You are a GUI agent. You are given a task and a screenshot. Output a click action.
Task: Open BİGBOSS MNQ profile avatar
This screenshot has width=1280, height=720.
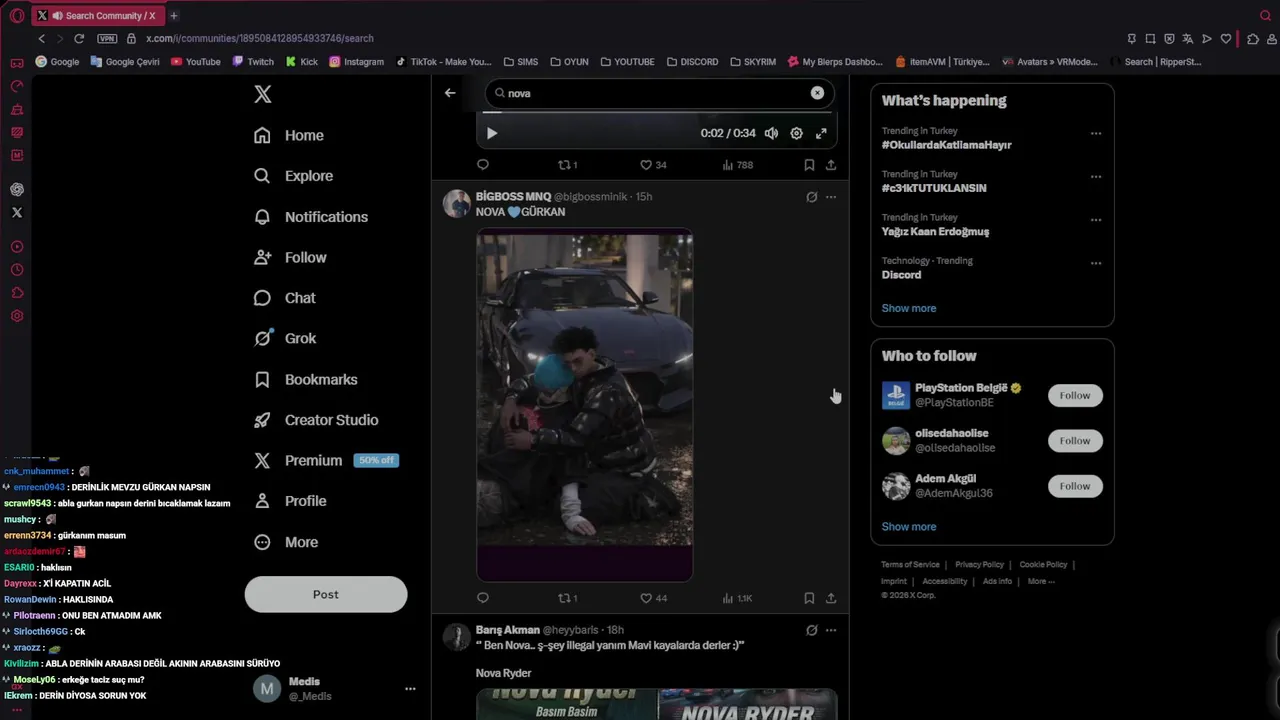point(457,203)
